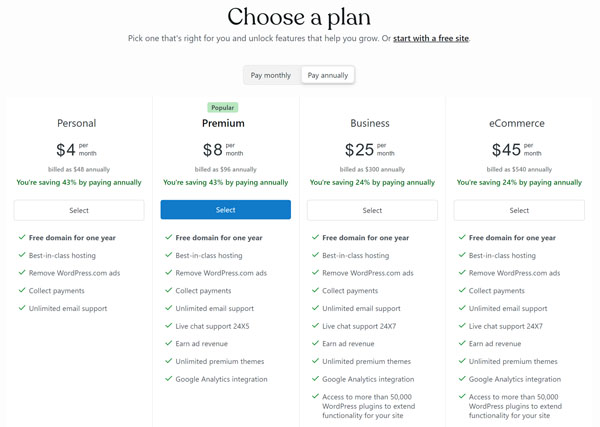Click checkmark next to eCommerce Google Analytics integration
Viewport: 600px width, 427px height.
(x=462, y=379)
